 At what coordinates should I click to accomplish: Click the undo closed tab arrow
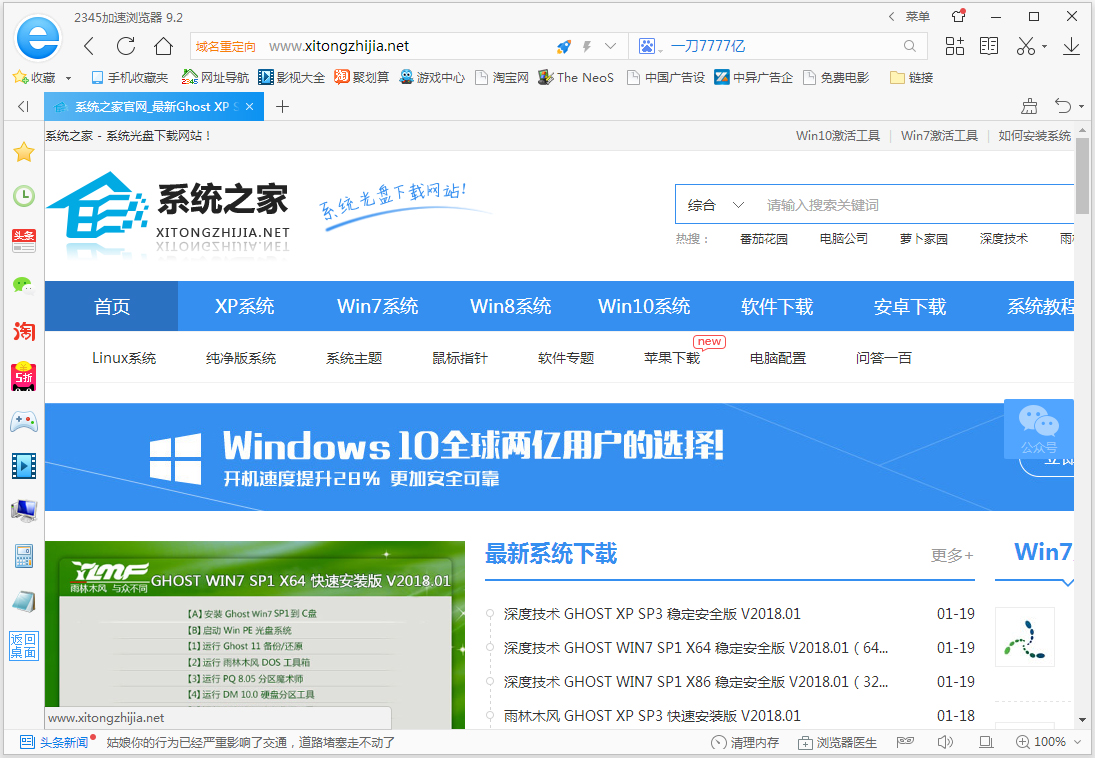coord(1063,106)
